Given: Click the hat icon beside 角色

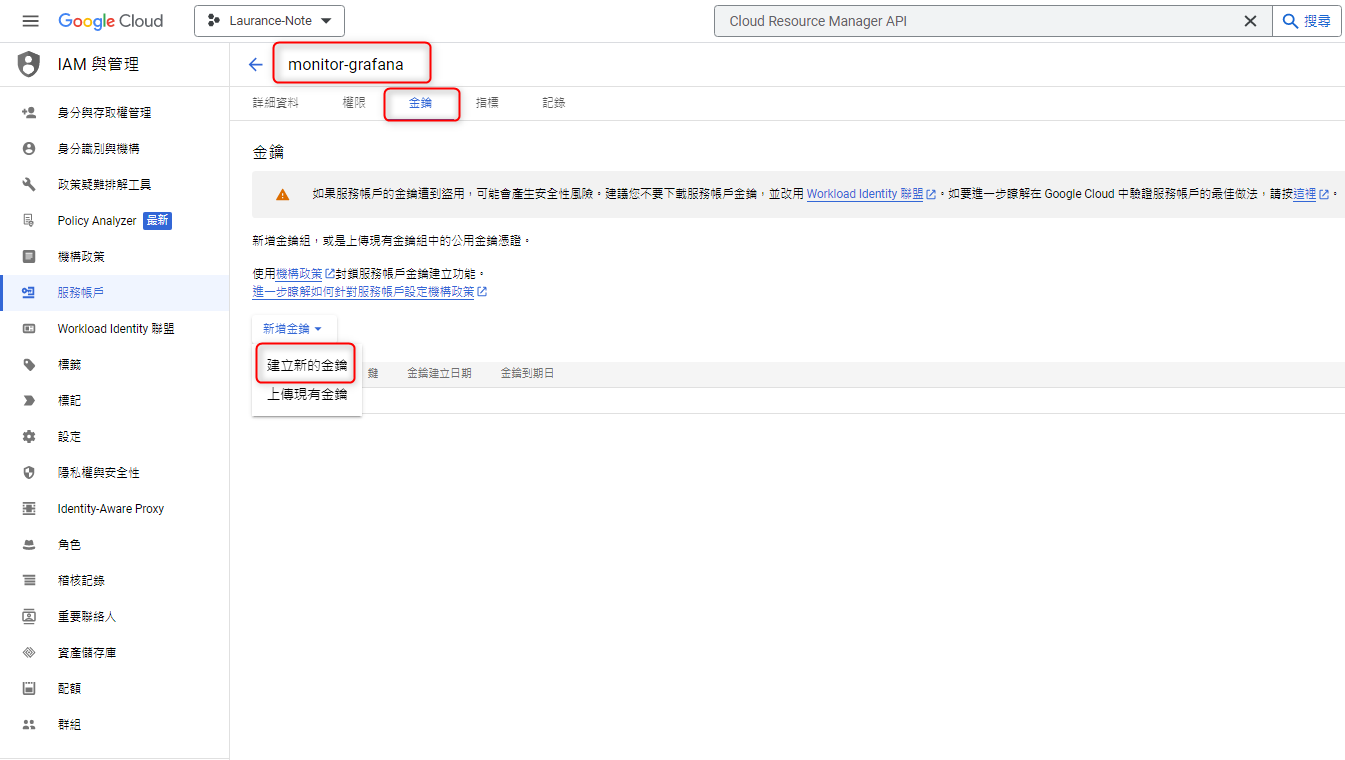Looking at the screenshot, I should point(29,545).
